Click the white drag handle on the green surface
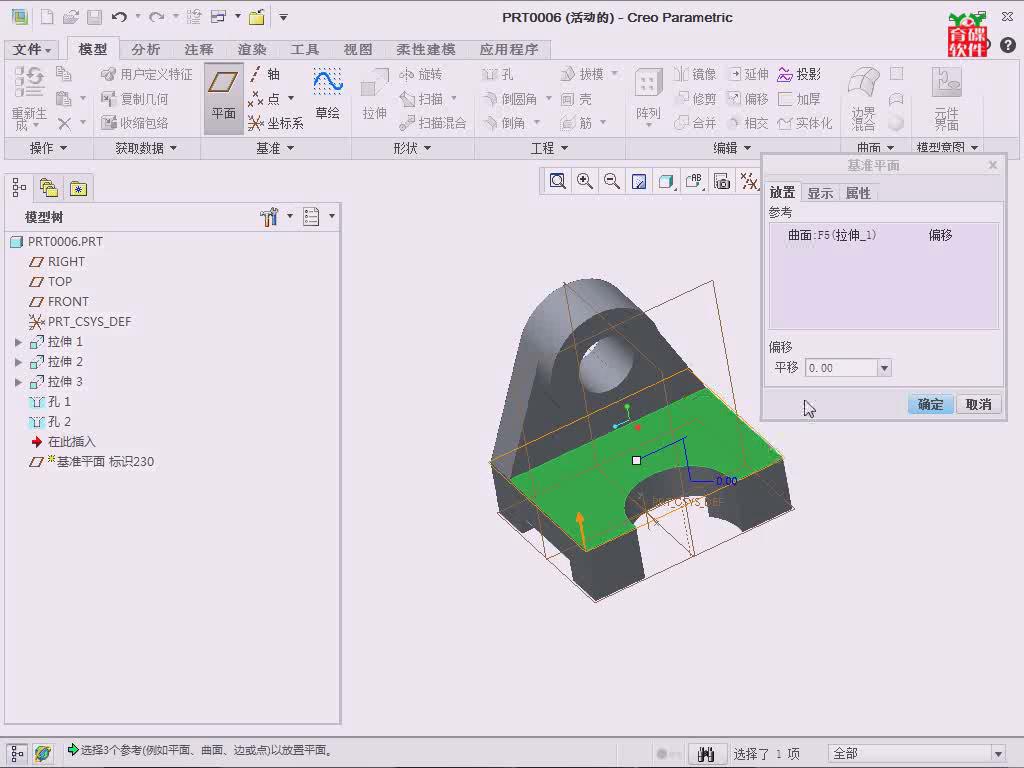Viewport: 1024px width, 768px height. pyautogui.click(x=637, y=460)
